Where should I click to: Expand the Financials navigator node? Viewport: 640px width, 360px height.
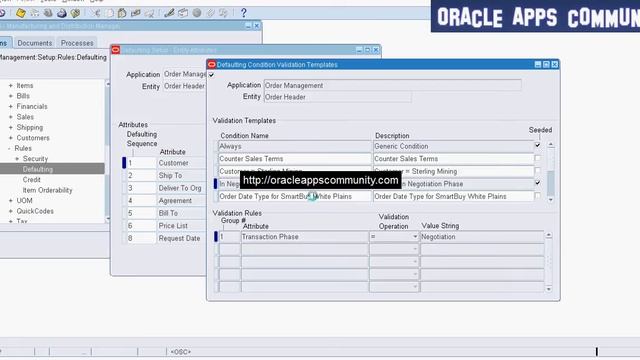[11, 107]
